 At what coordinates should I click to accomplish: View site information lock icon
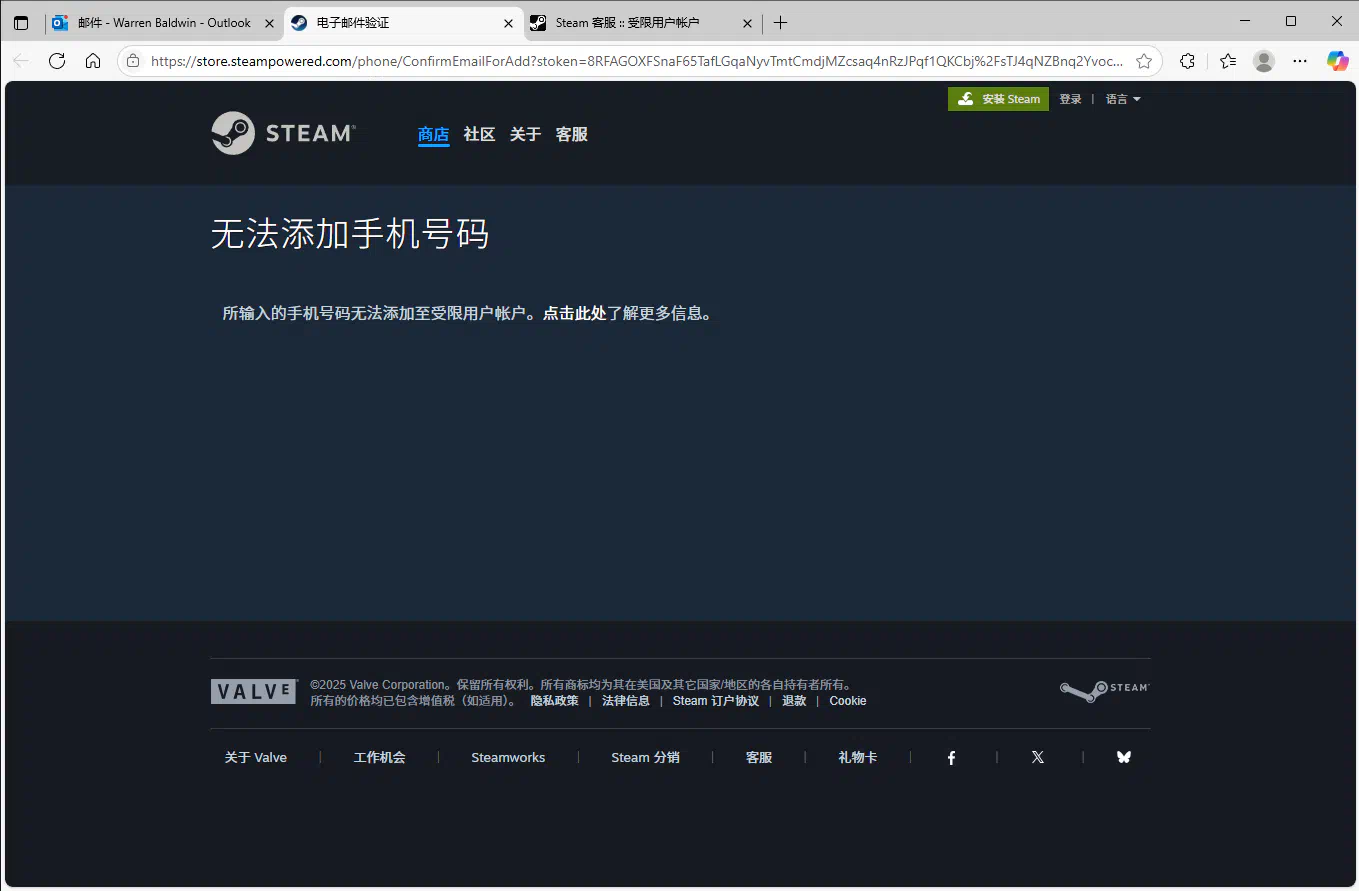(x=133, y=61)
